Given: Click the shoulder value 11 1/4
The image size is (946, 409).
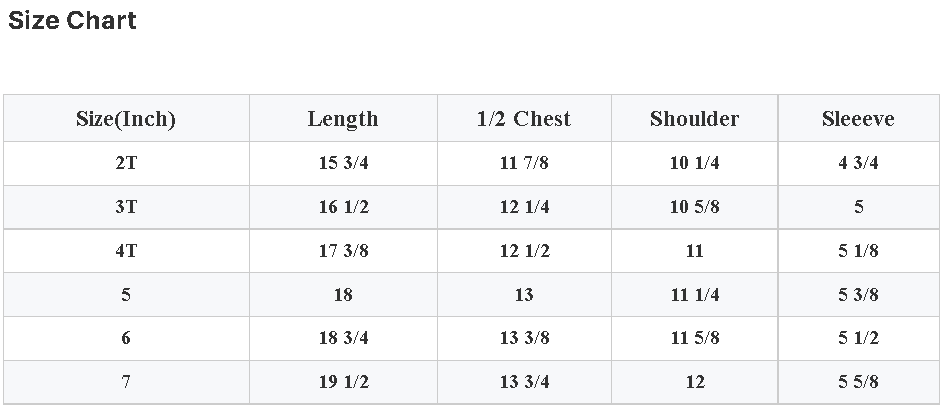Looking at the screenshot, I should pos(694,295).
